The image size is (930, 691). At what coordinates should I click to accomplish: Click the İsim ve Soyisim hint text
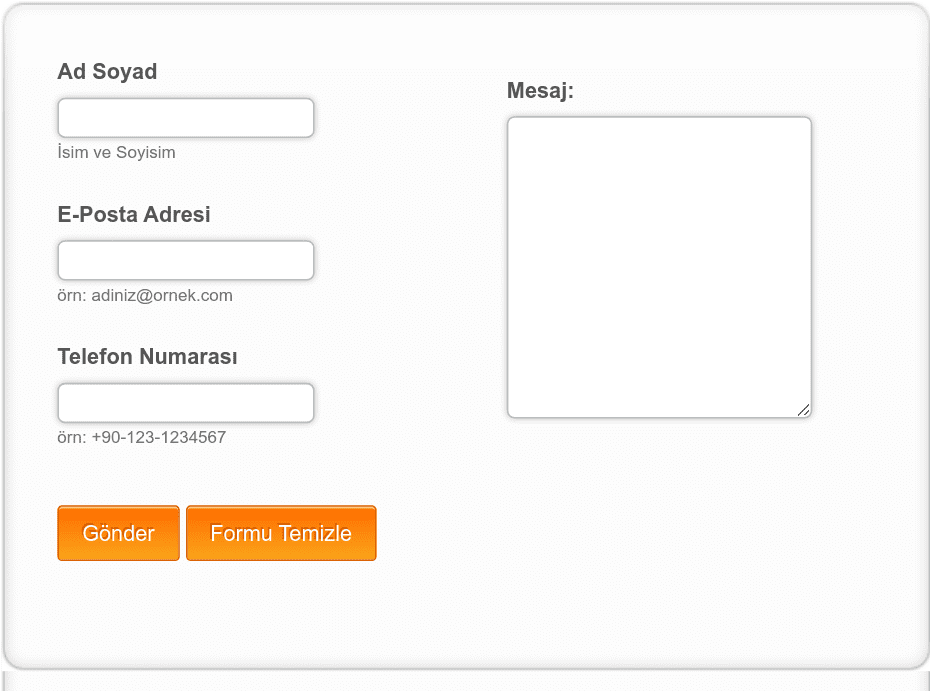(116, 153)
